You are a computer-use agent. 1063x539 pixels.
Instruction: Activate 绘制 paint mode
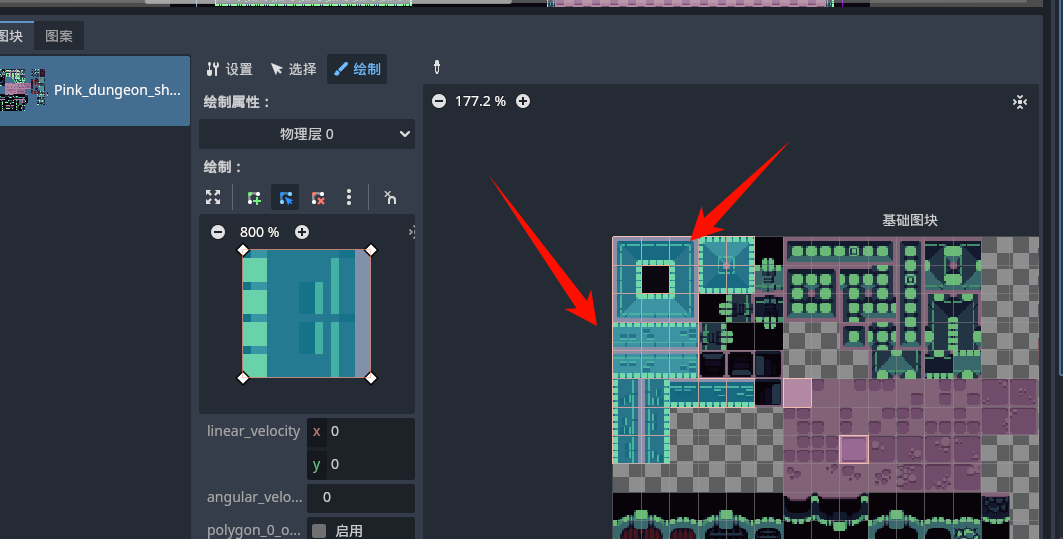click(x=357, y=69)
